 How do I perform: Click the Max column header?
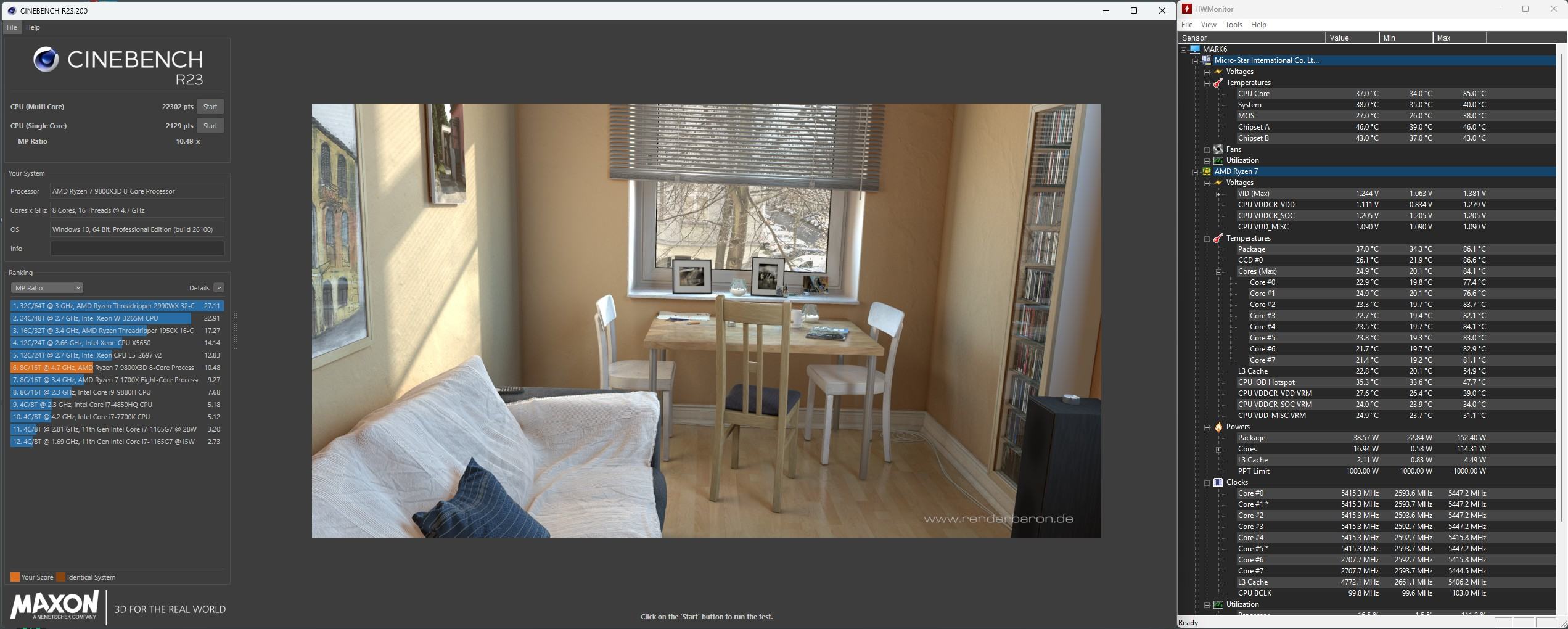pos(1459,38)
